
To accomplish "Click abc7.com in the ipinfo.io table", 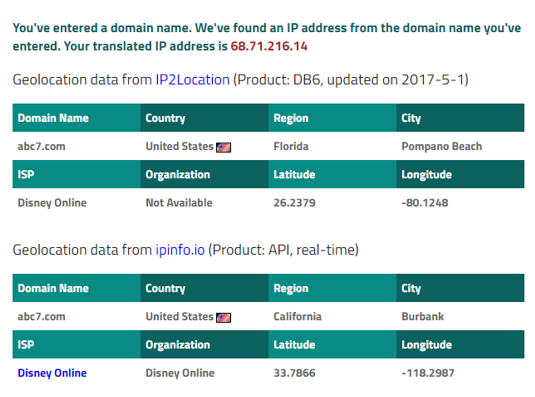I will click(x=41, y=317).
